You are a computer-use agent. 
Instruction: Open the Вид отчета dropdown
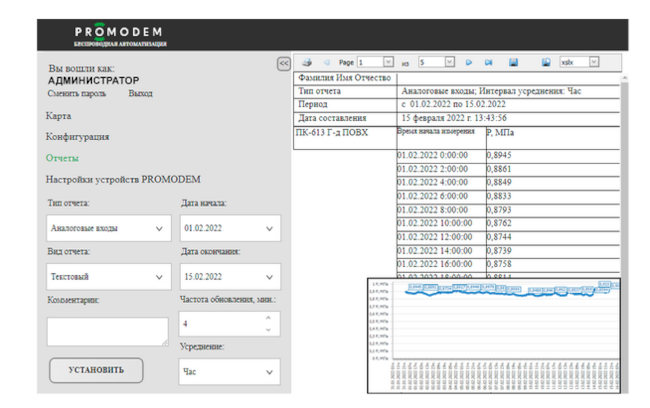pyautogui.click(x=109, y=277)
